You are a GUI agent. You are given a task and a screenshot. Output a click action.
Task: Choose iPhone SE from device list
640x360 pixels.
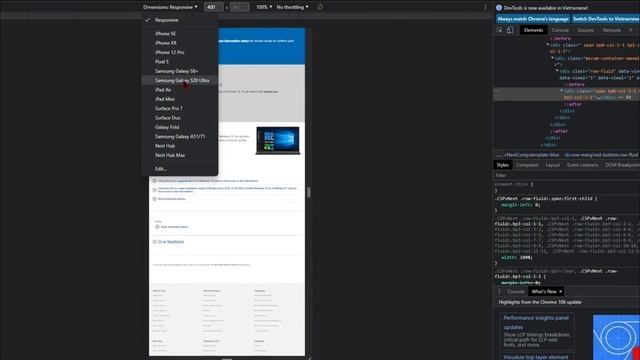point(180,33)
